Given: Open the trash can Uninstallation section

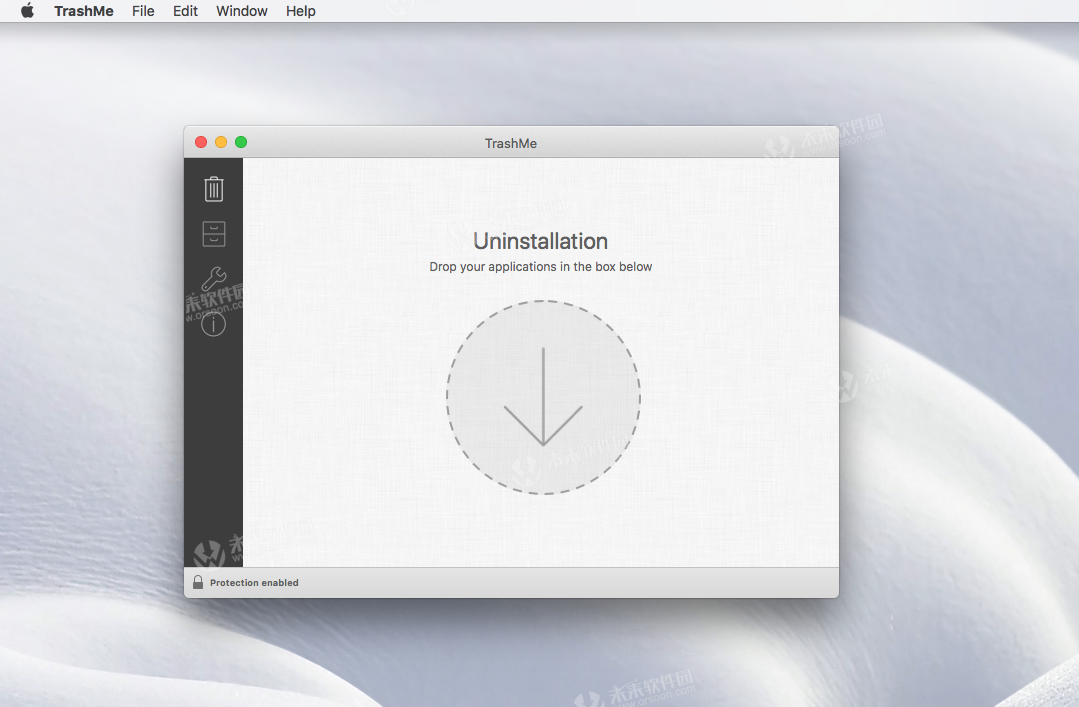Looking at the screenshot, I should click(214, 189).
